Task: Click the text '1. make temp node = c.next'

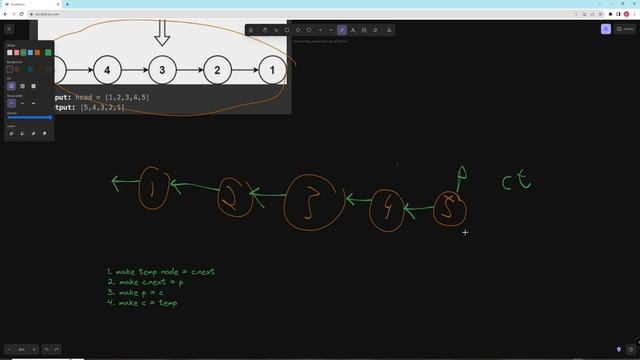Action: pyautogui.click(x=161, y=272)
